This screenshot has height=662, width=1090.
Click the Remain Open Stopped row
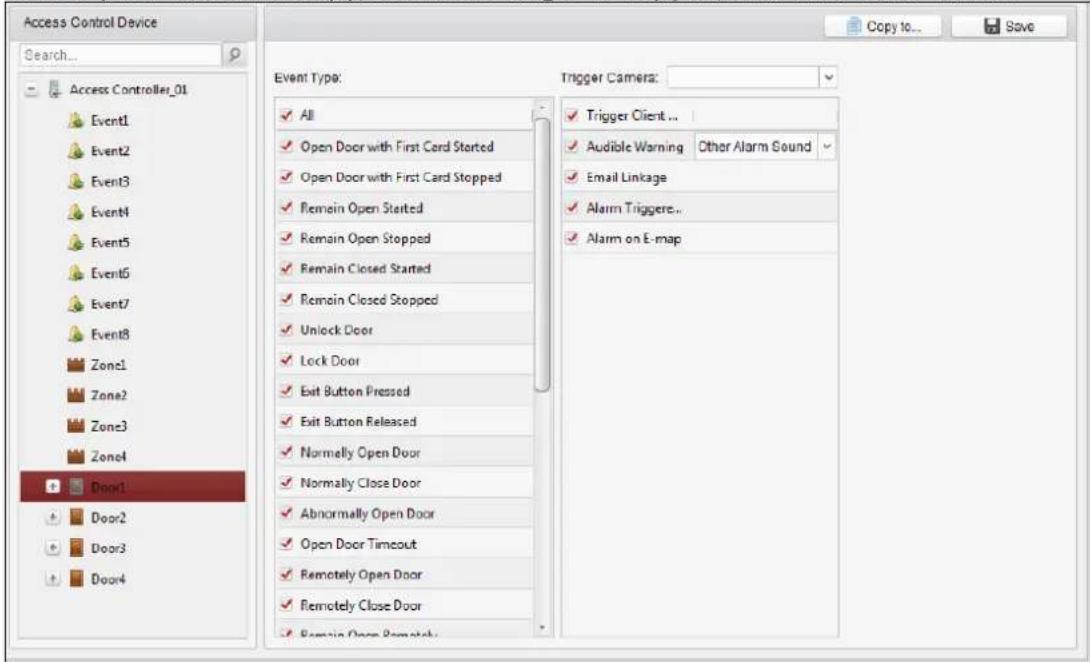pos(405,238)
